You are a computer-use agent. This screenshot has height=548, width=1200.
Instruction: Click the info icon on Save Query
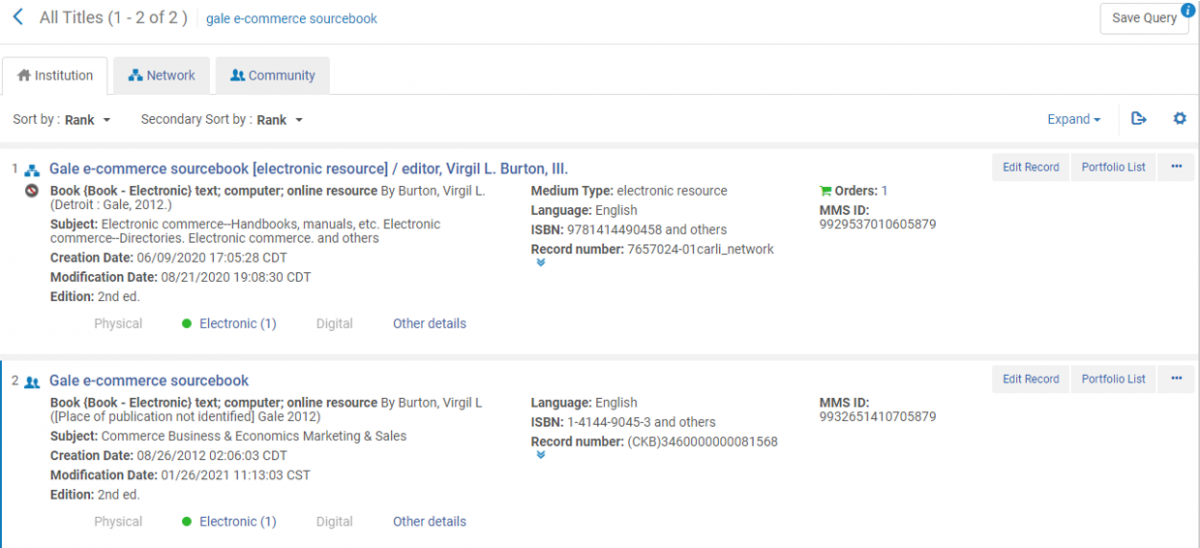(x=1188, y=10)
